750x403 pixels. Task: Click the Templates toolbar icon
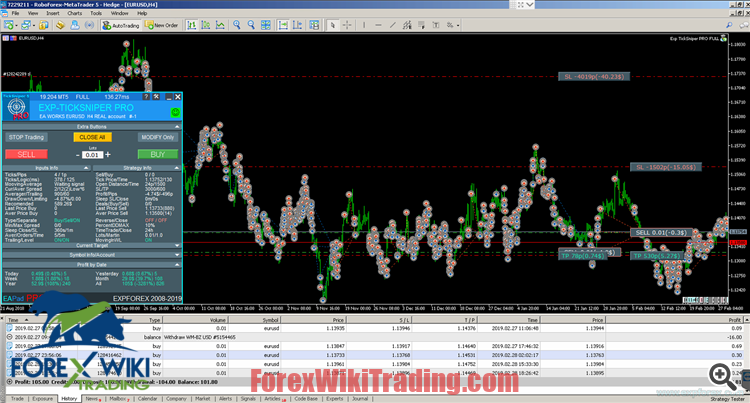[314, 25]
